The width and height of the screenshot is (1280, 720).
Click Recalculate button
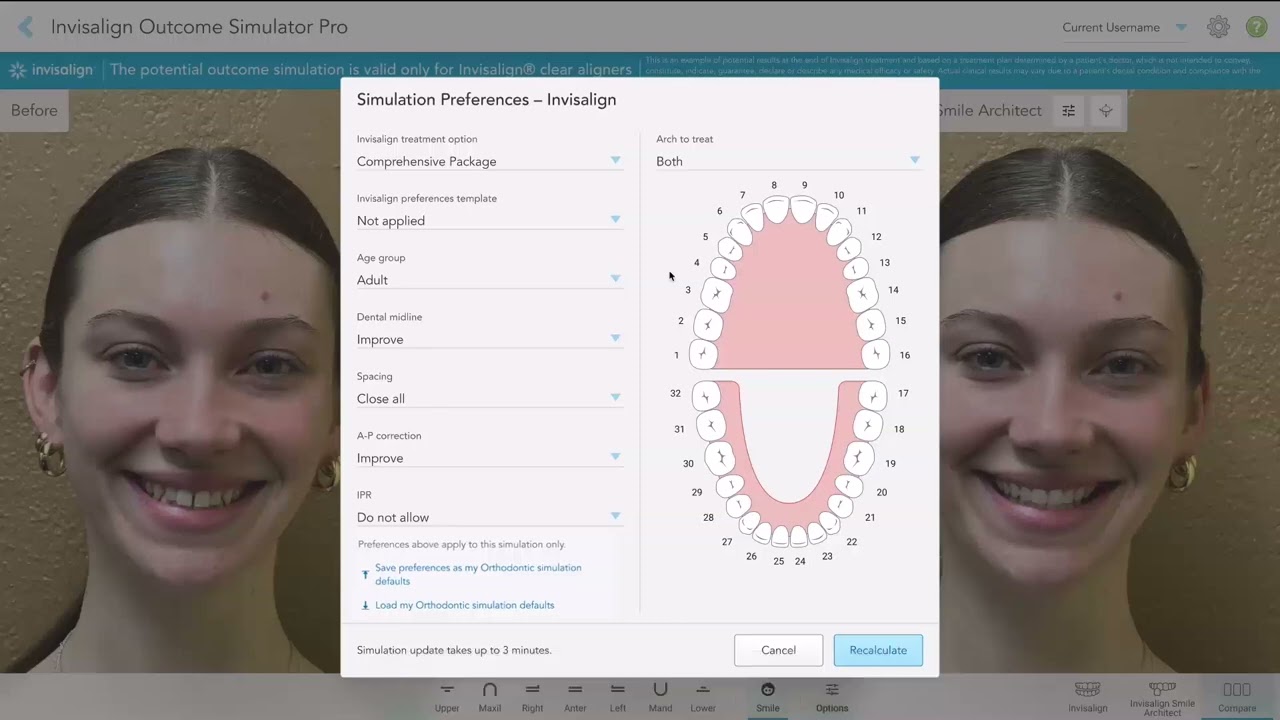(x=878, y=650)
